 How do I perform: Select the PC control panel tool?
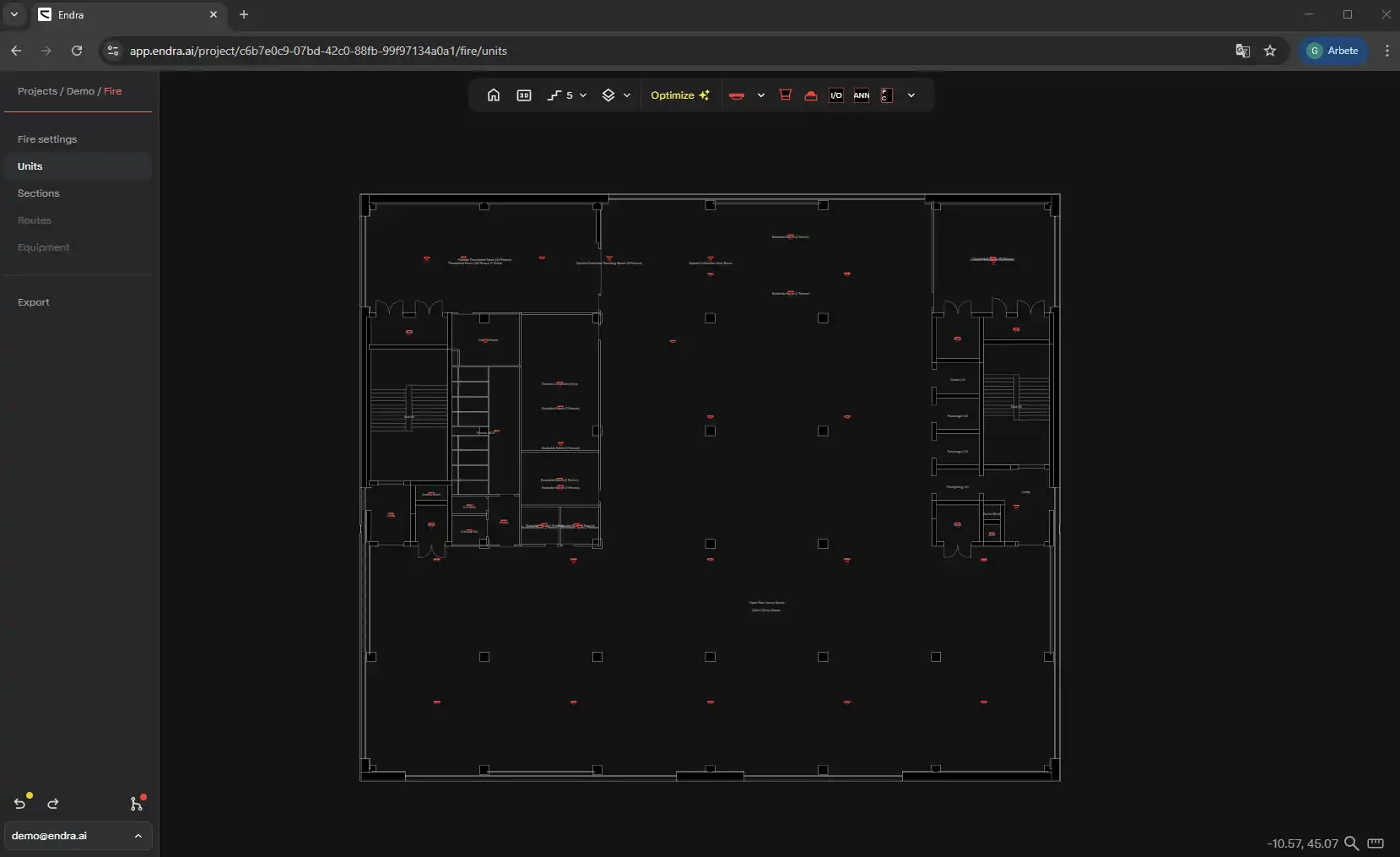886,95
